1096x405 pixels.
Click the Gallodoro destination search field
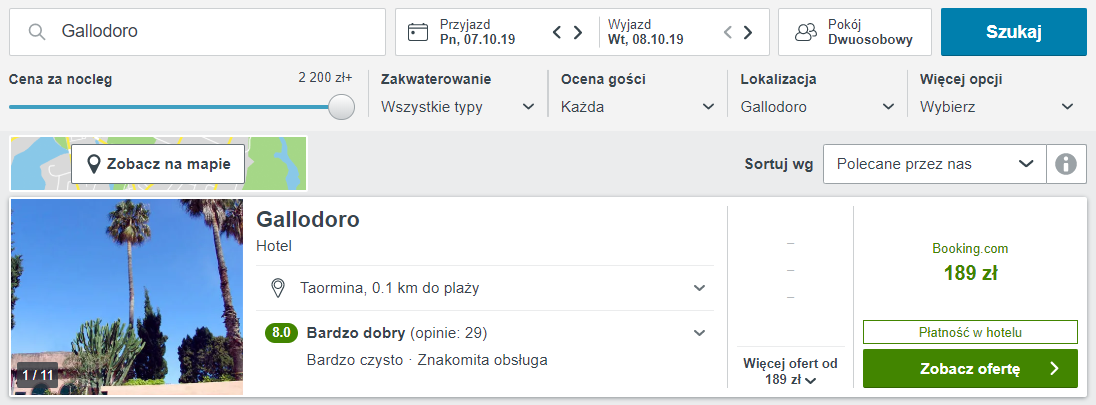point(197,32)
